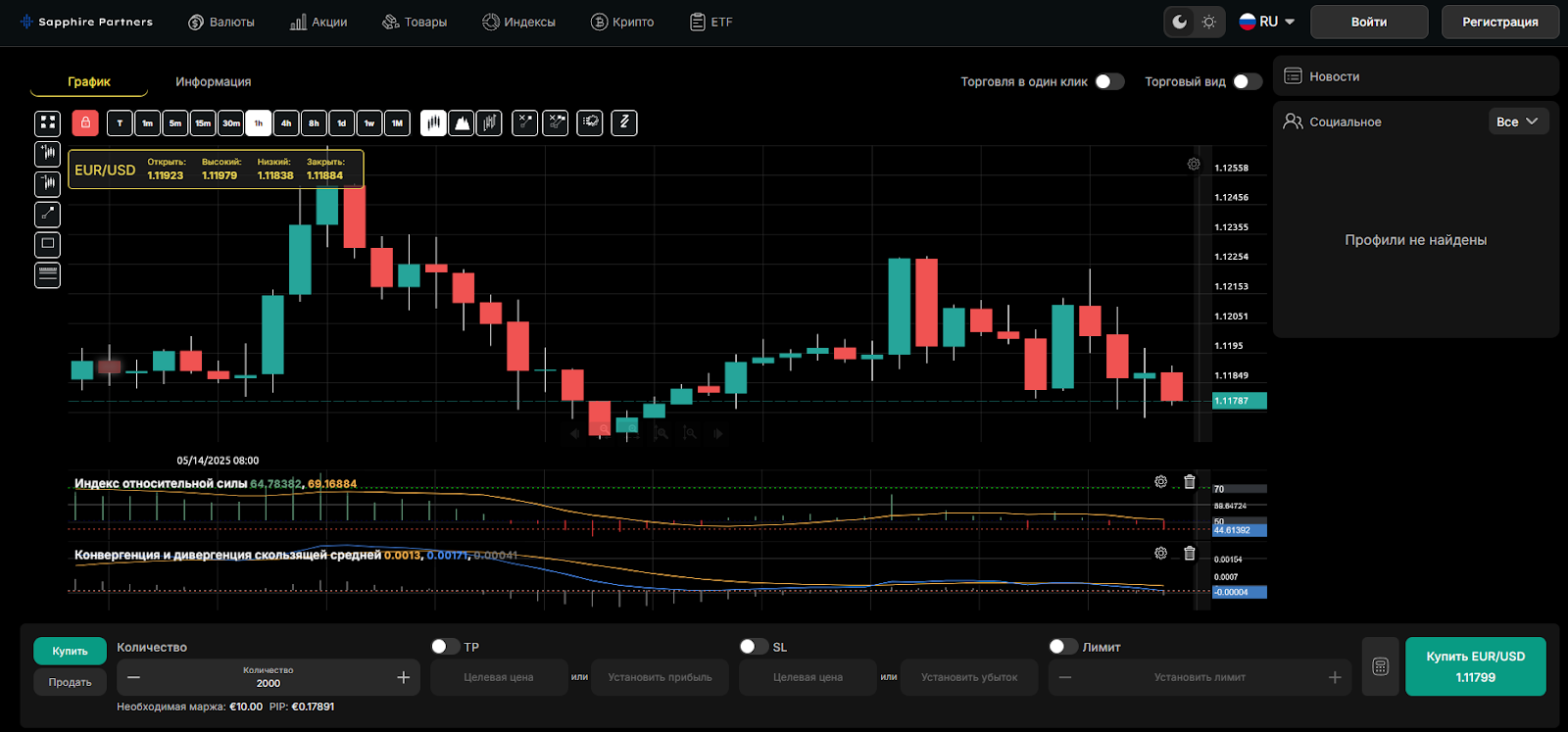Screen dimensions: 1568x732
Task: Select the candlestick chart type icon
Action: point(433,123)
